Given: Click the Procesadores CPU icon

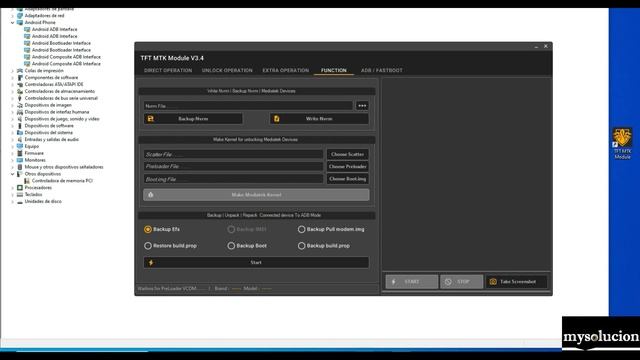Looking at the screenshot, I should (20, 188).
